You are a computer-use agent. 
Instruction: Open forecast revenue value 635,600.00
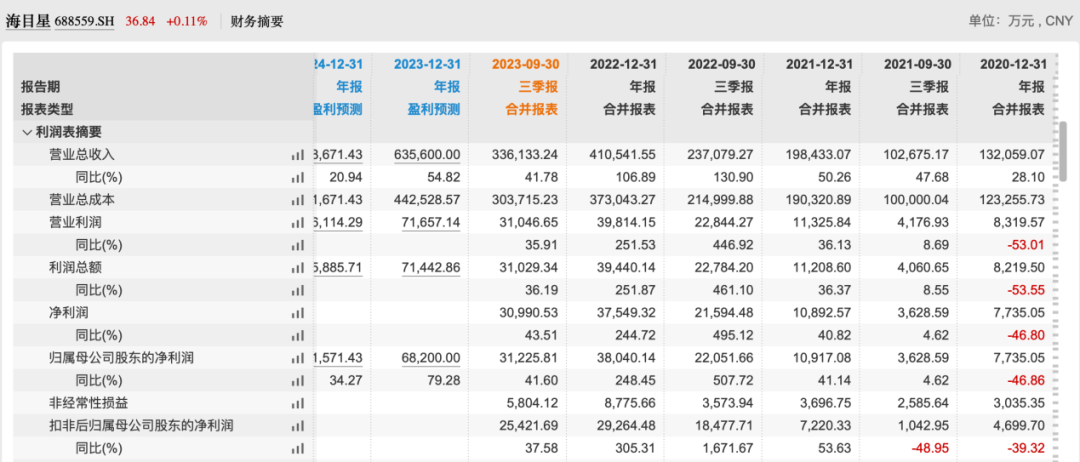point(427,155)
